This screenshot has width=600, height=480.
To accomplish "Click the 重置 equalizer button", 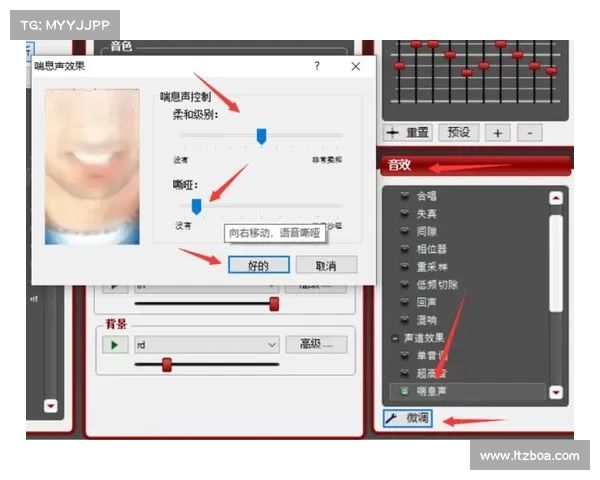I will point(408,133).
